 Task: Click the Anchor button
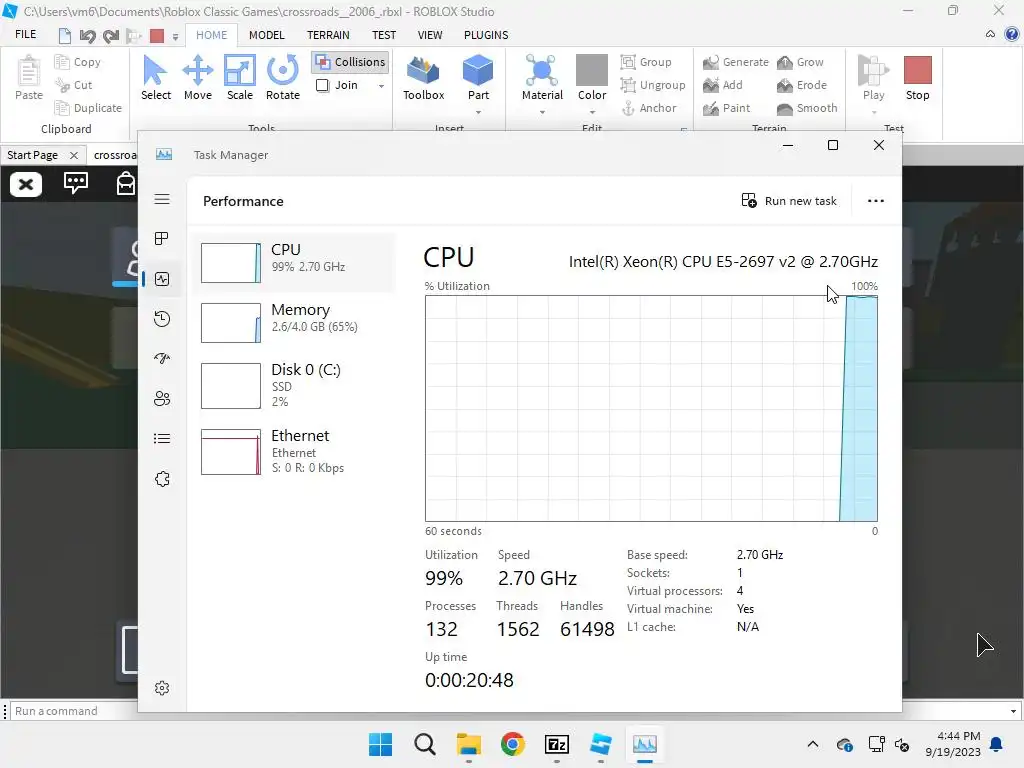point(648,108)
